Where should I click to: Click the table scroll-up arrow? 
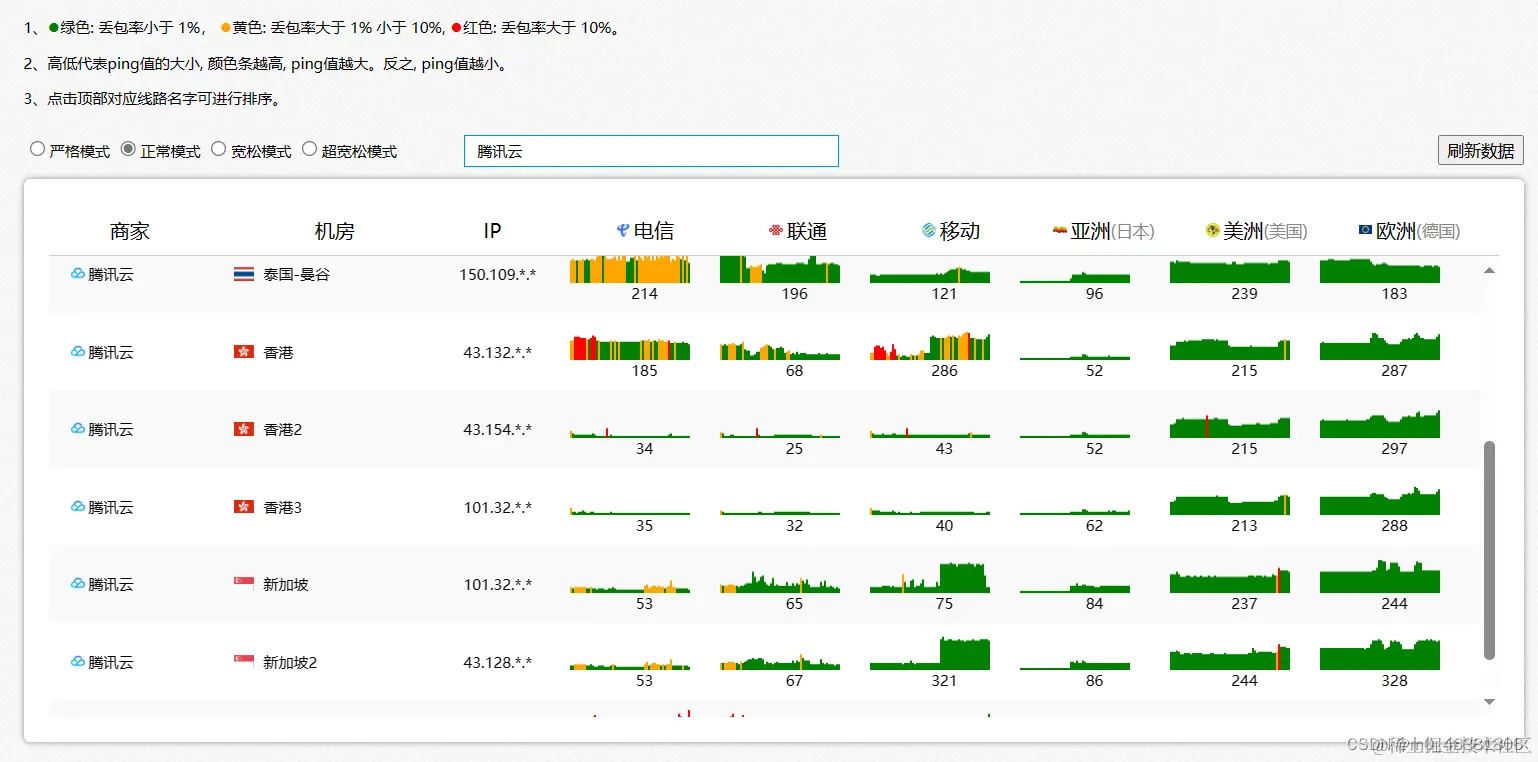click(1489, 270)
